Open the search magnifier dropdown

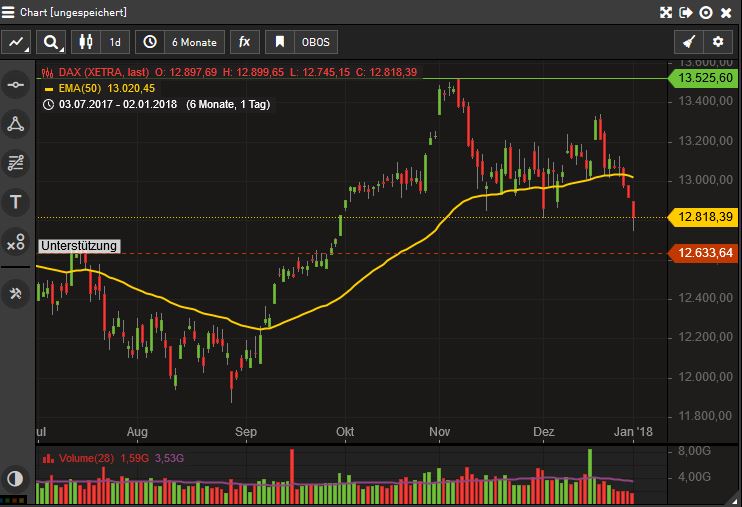pyautogui.click(x=50, y=42)
